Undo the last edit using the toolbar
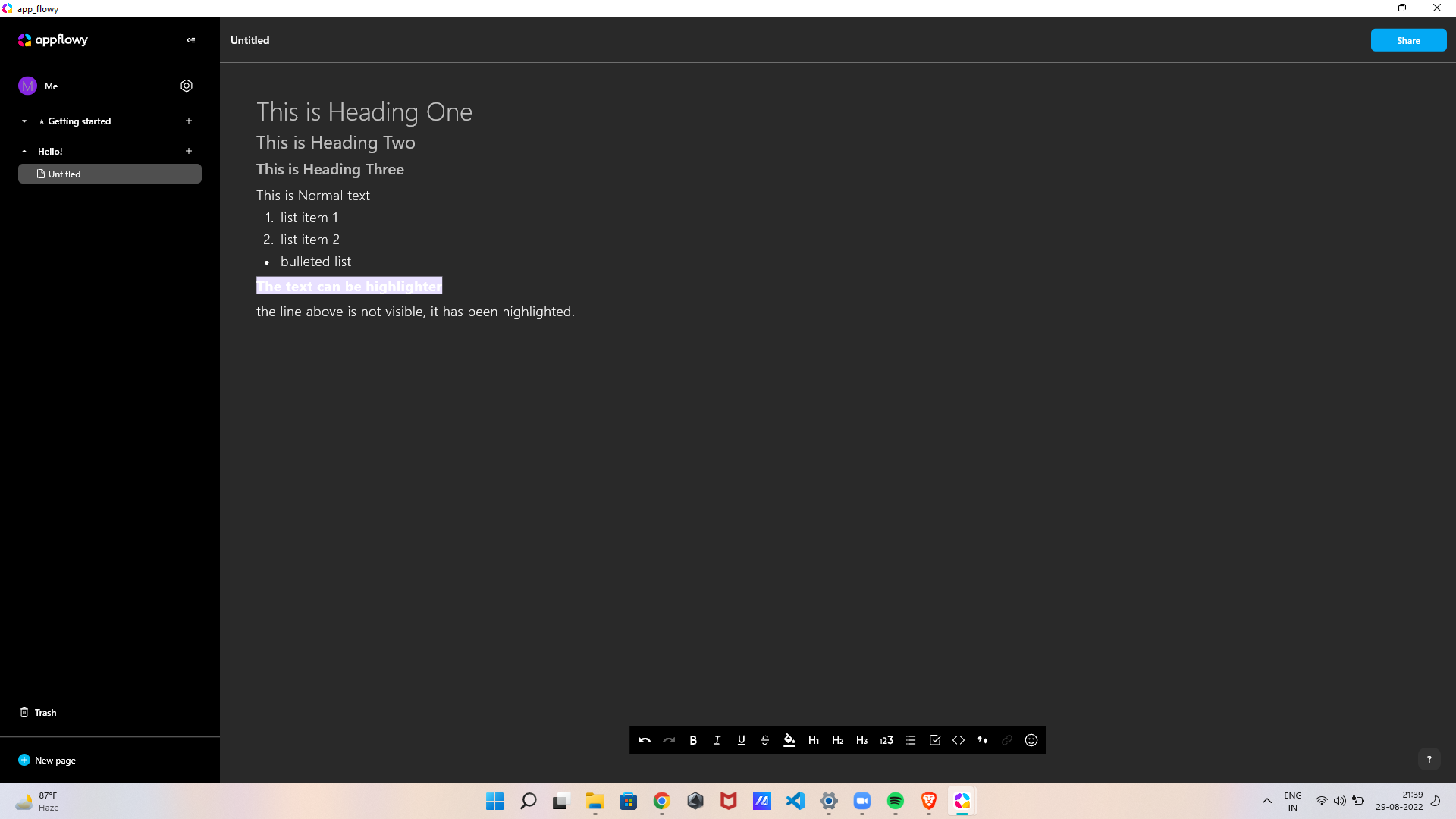Image resolution: width=1456 pixels, height=819 pixels. 644,740
